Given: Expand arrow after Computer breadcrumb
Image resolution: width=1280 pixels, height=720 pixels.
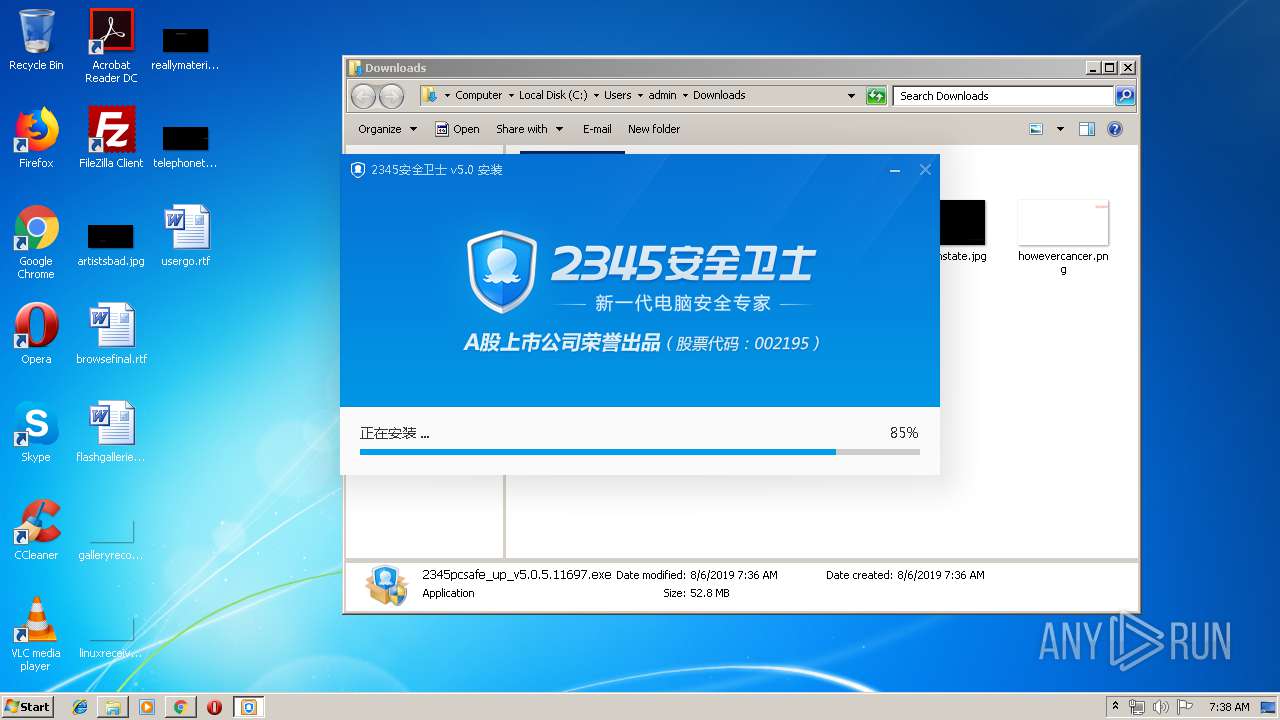Looking at the screenshot, I should pos(511,96).
